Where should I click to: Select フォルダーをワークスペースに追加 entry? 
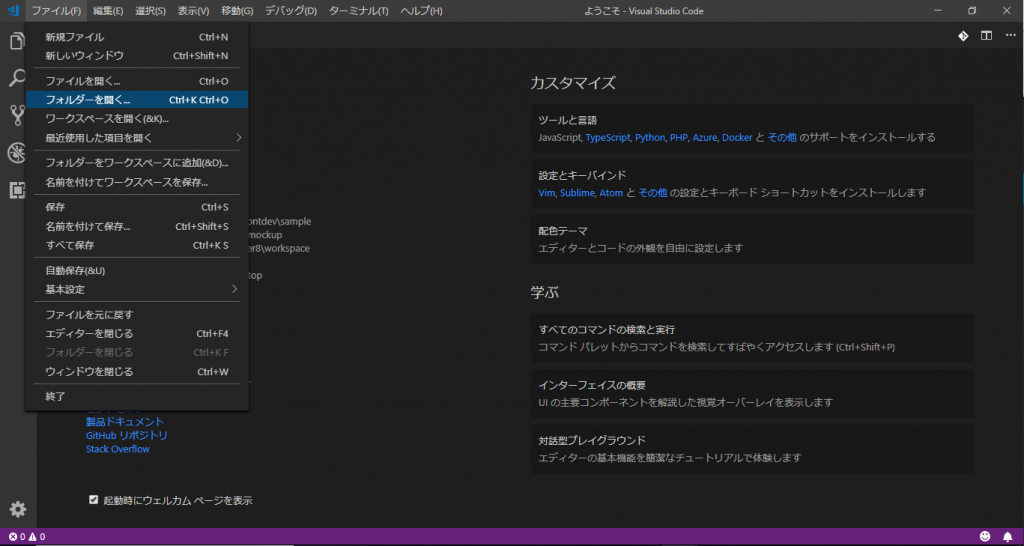(x=137, y=163)
